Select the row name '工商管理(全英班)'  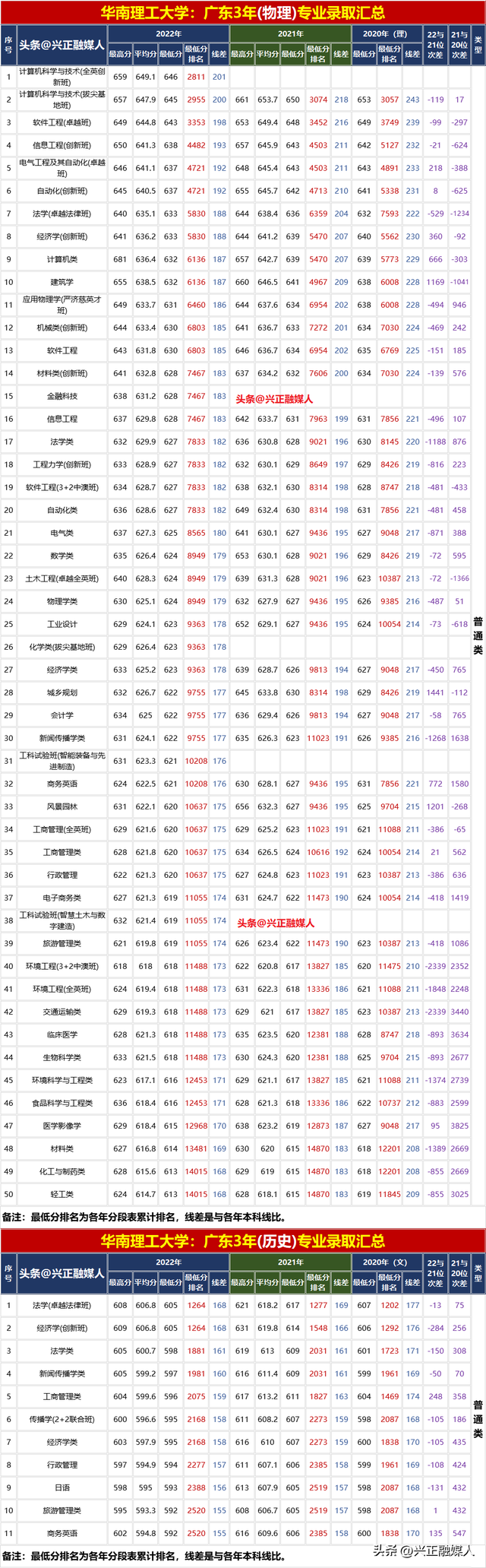coord(62,829)
